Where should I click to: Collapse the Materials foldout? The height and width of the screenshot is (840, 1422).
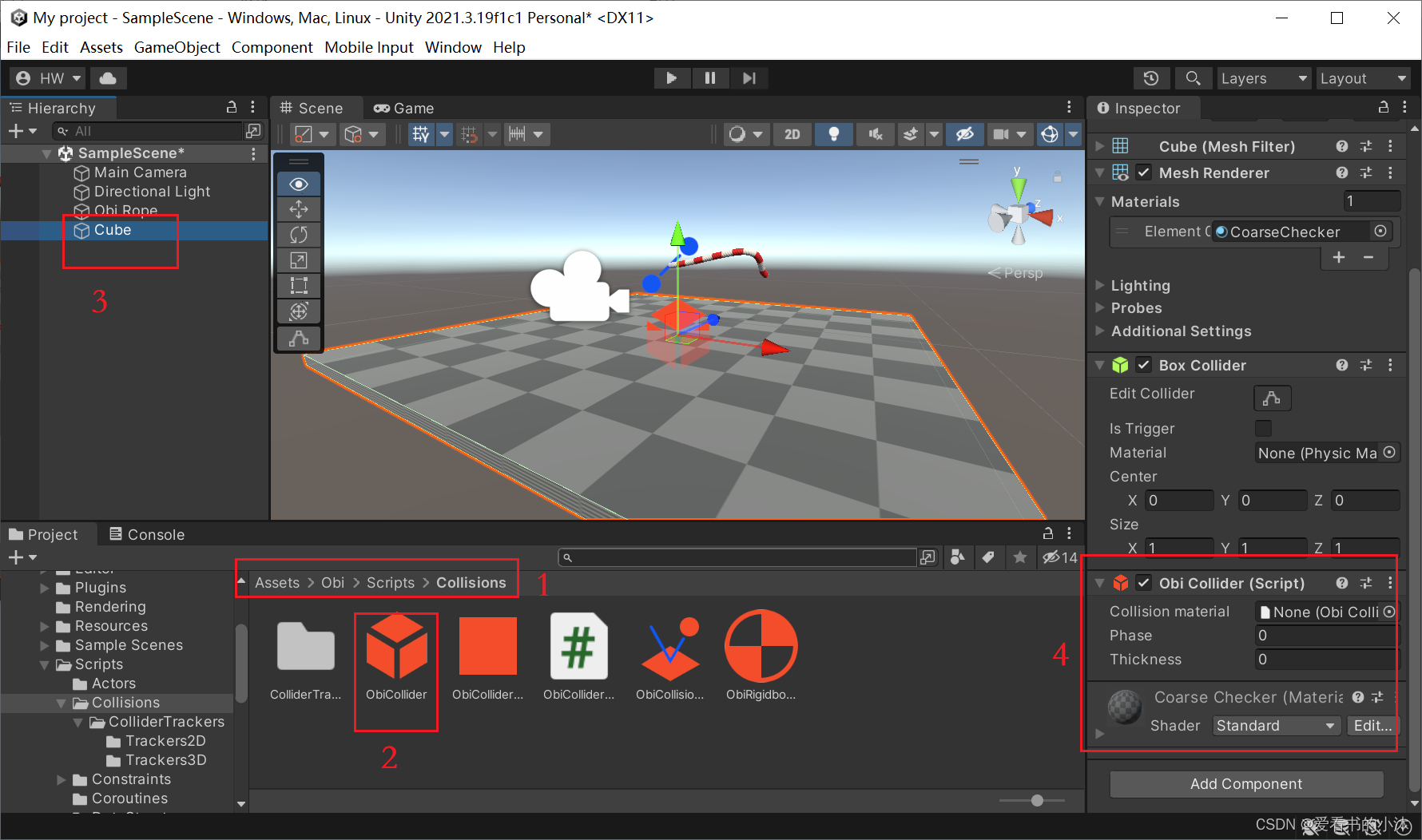[1100, 201]
